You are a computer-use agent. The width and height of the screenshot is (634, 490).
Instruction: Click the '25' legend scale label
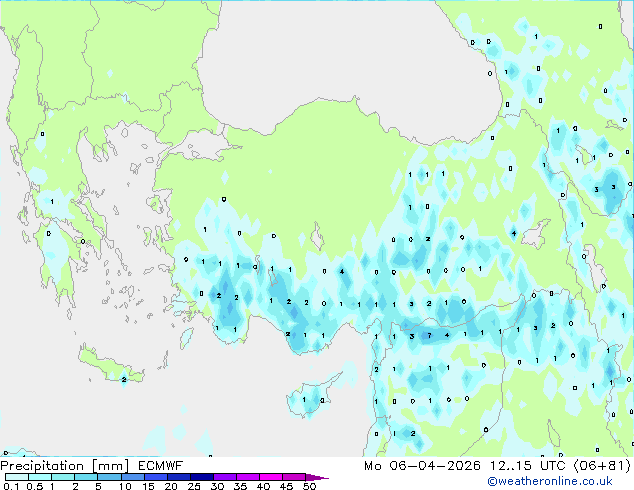point(194,486)
